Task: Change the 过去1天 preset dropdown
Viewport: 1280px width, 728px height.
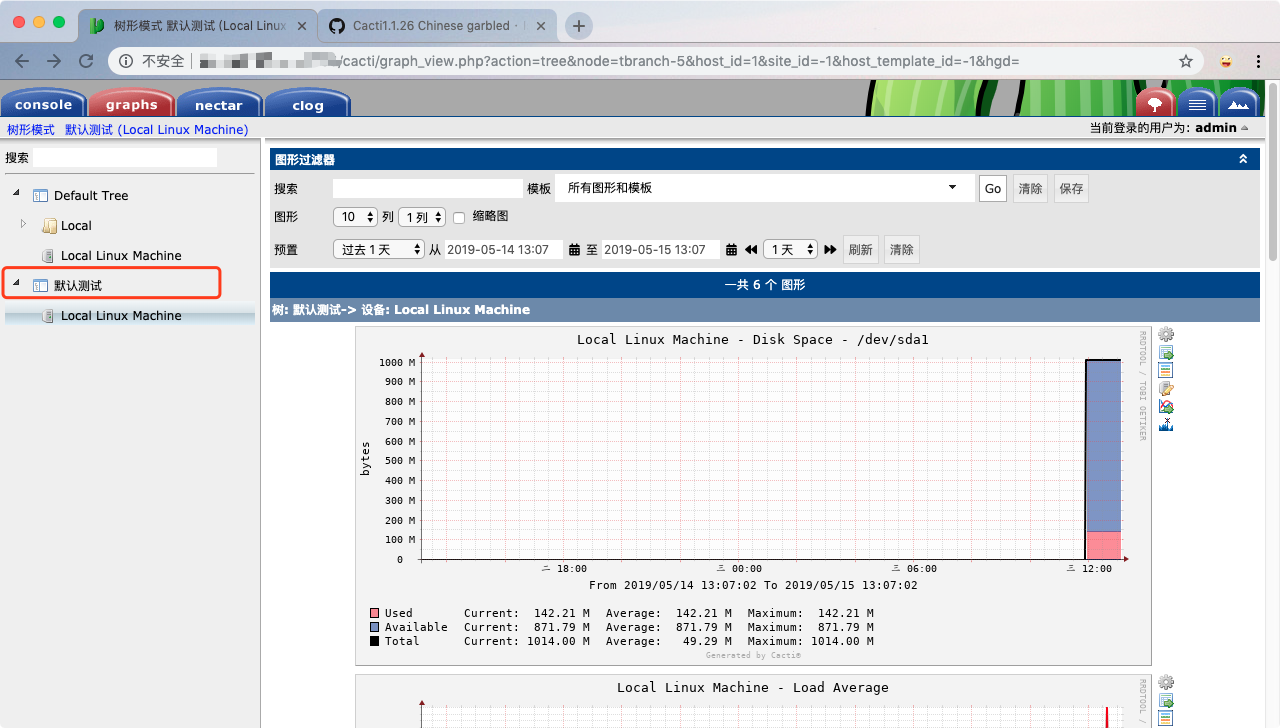Action: pyautogui.click(x=378, y=249)
